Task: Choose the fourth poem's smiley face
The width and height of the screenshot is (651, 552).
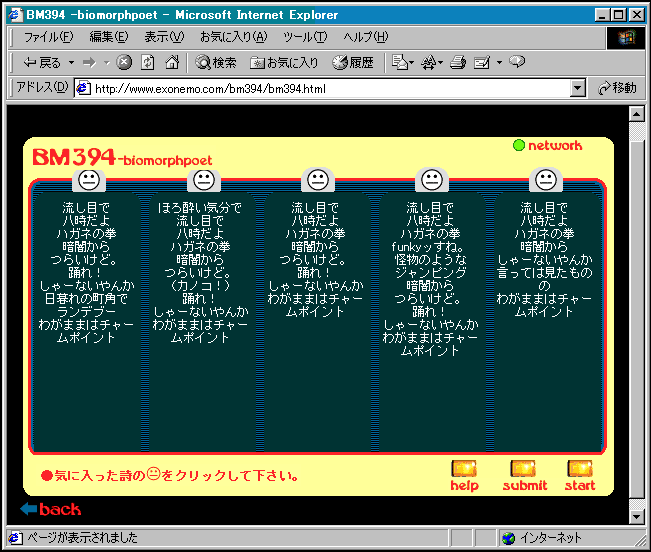Action: point(431,180)
